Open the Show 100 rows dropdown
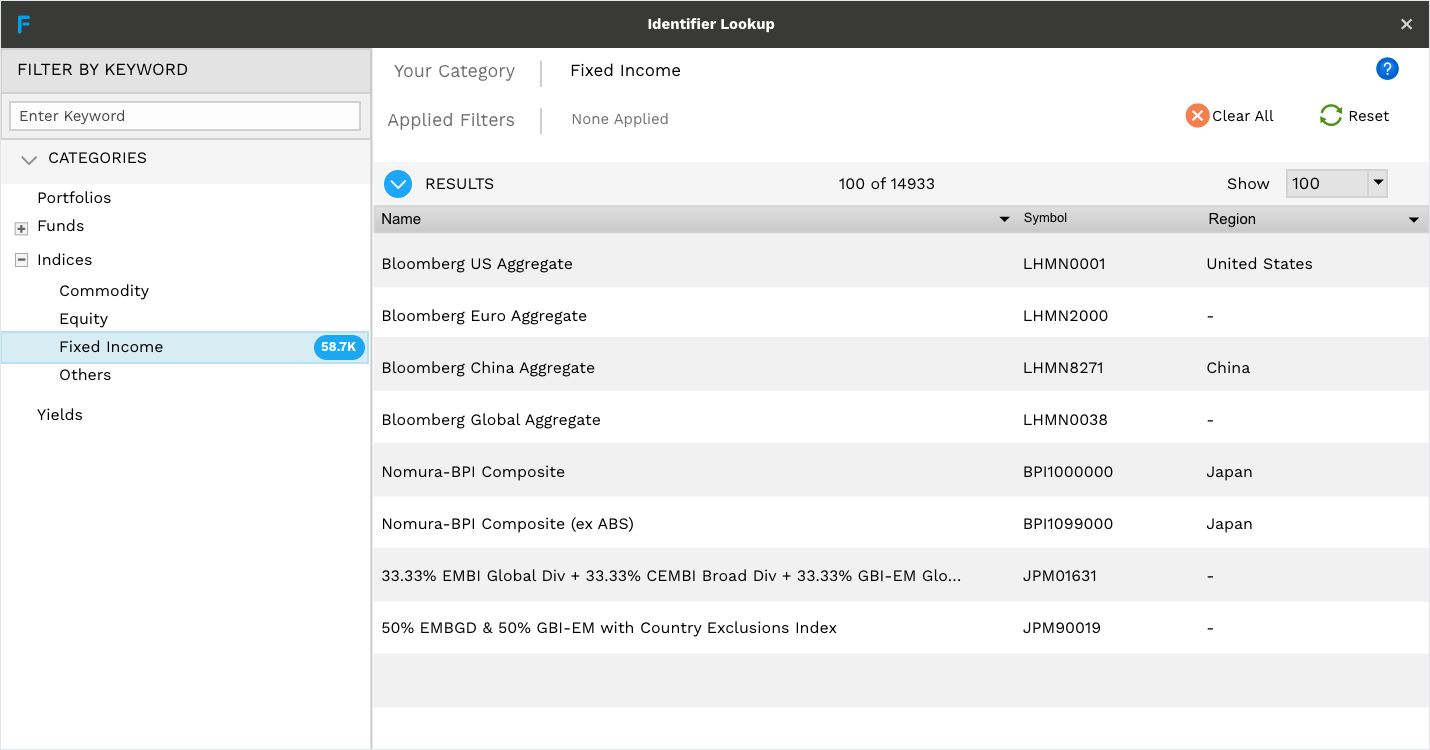The height and width of the screenshot is (750, 1430). coord(1378,183)
